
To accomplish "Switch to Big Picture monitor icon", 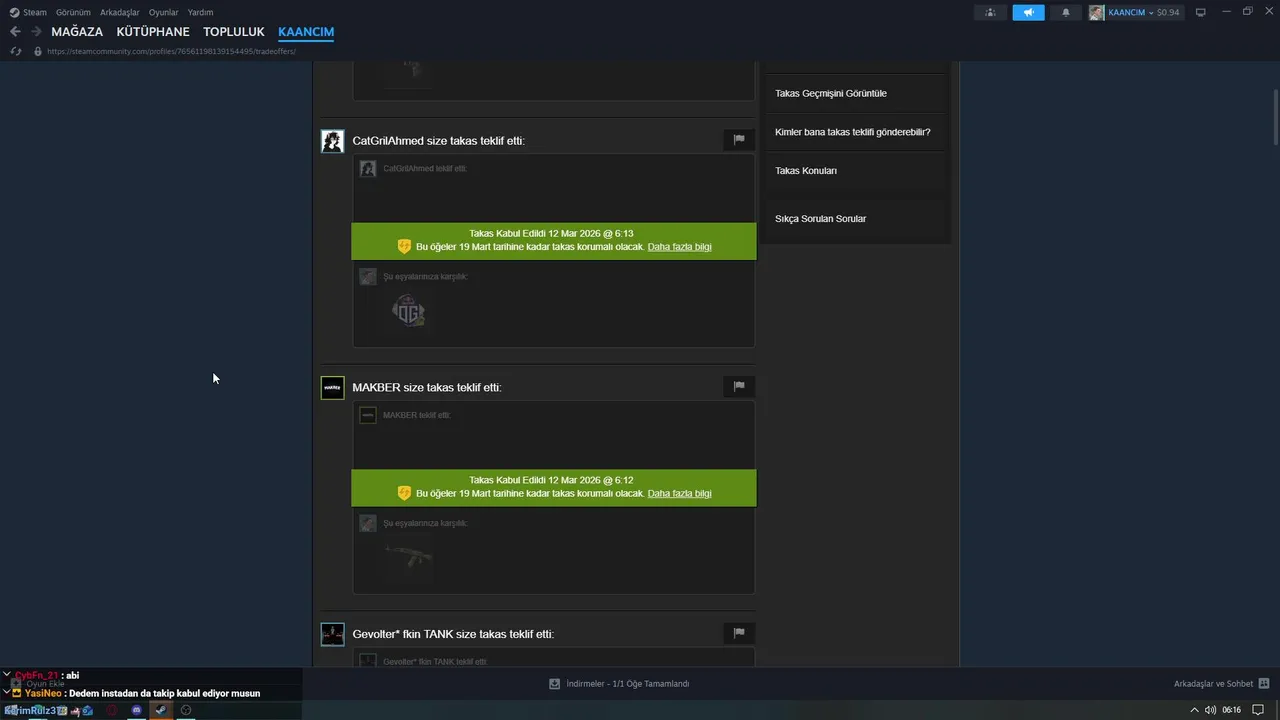I will (x=1201, y=12).
